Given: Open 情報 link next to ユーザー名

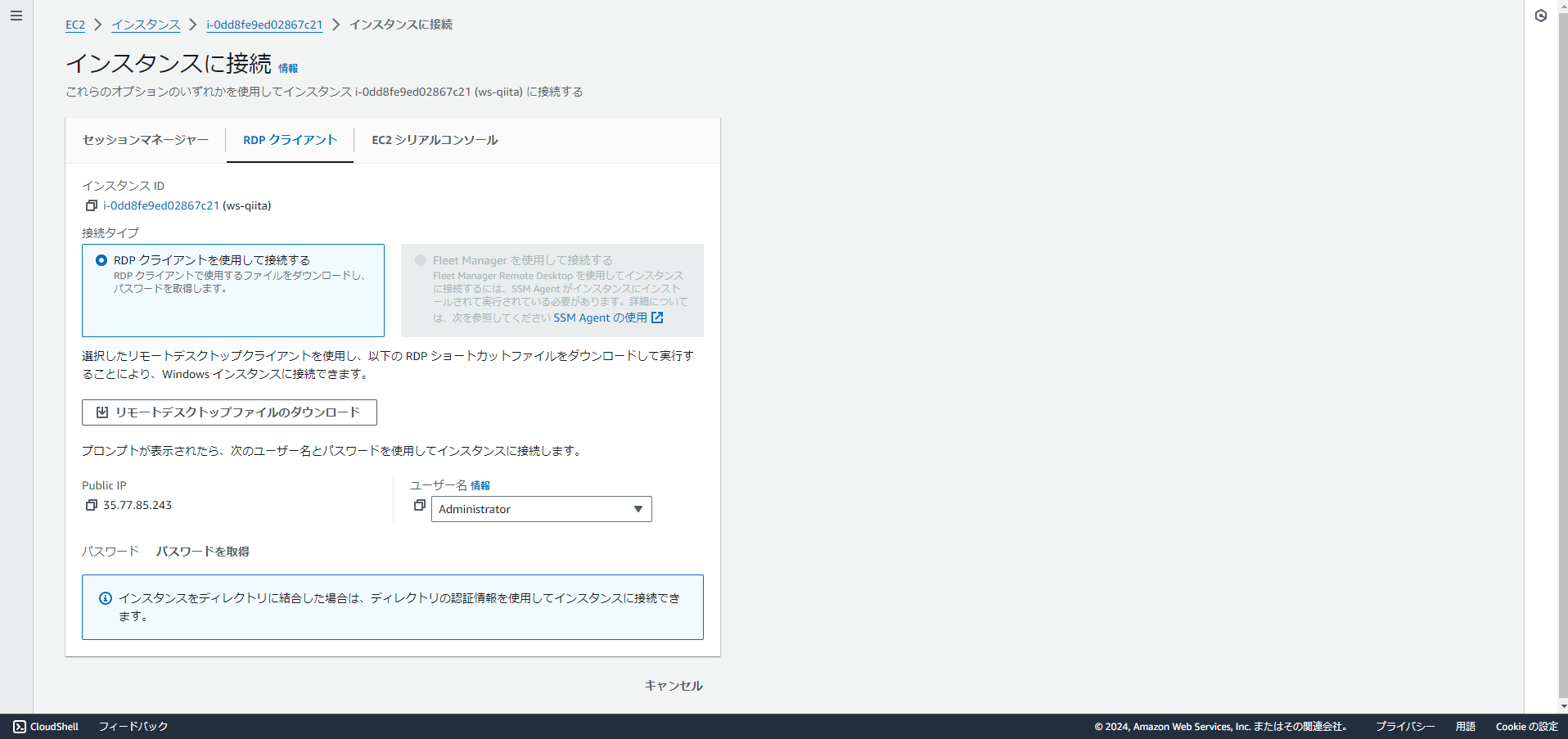Looking at the screenshot, I should (x=480, y=486).
